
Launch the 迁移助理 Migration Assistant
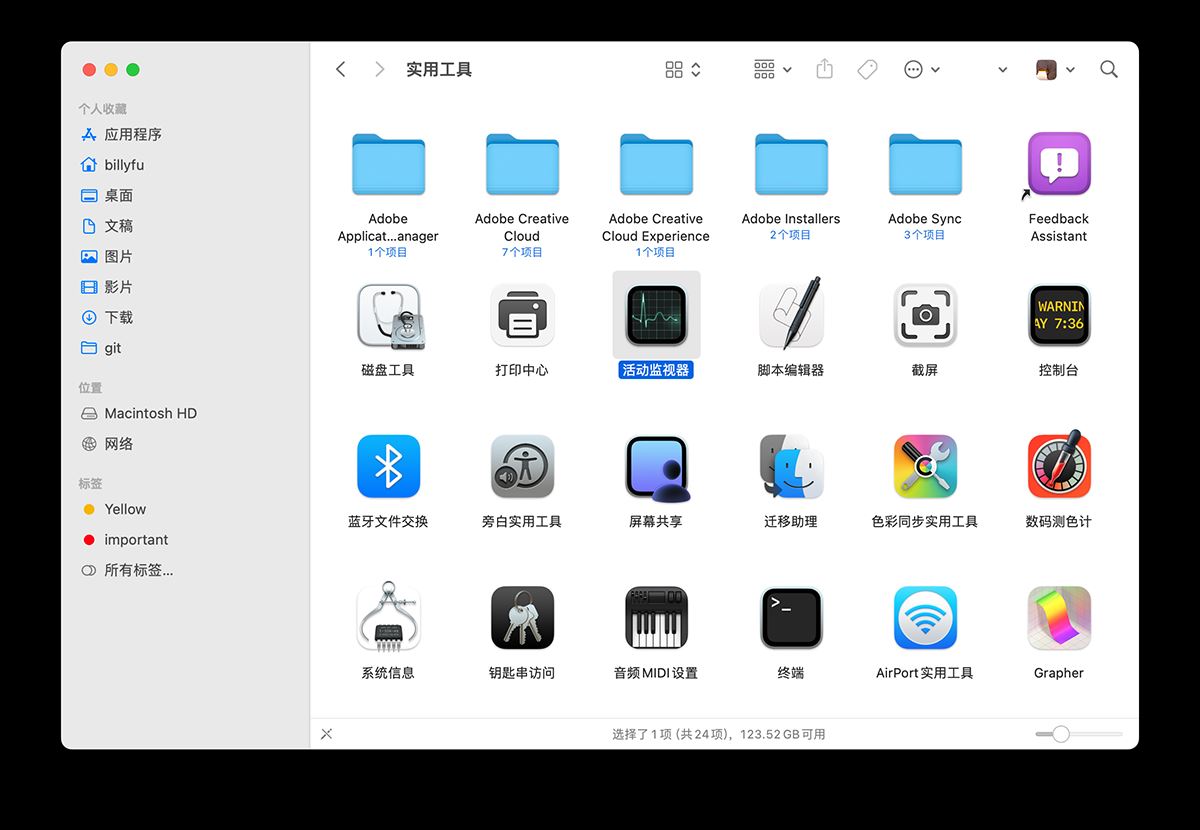click(x=790, y=465)
